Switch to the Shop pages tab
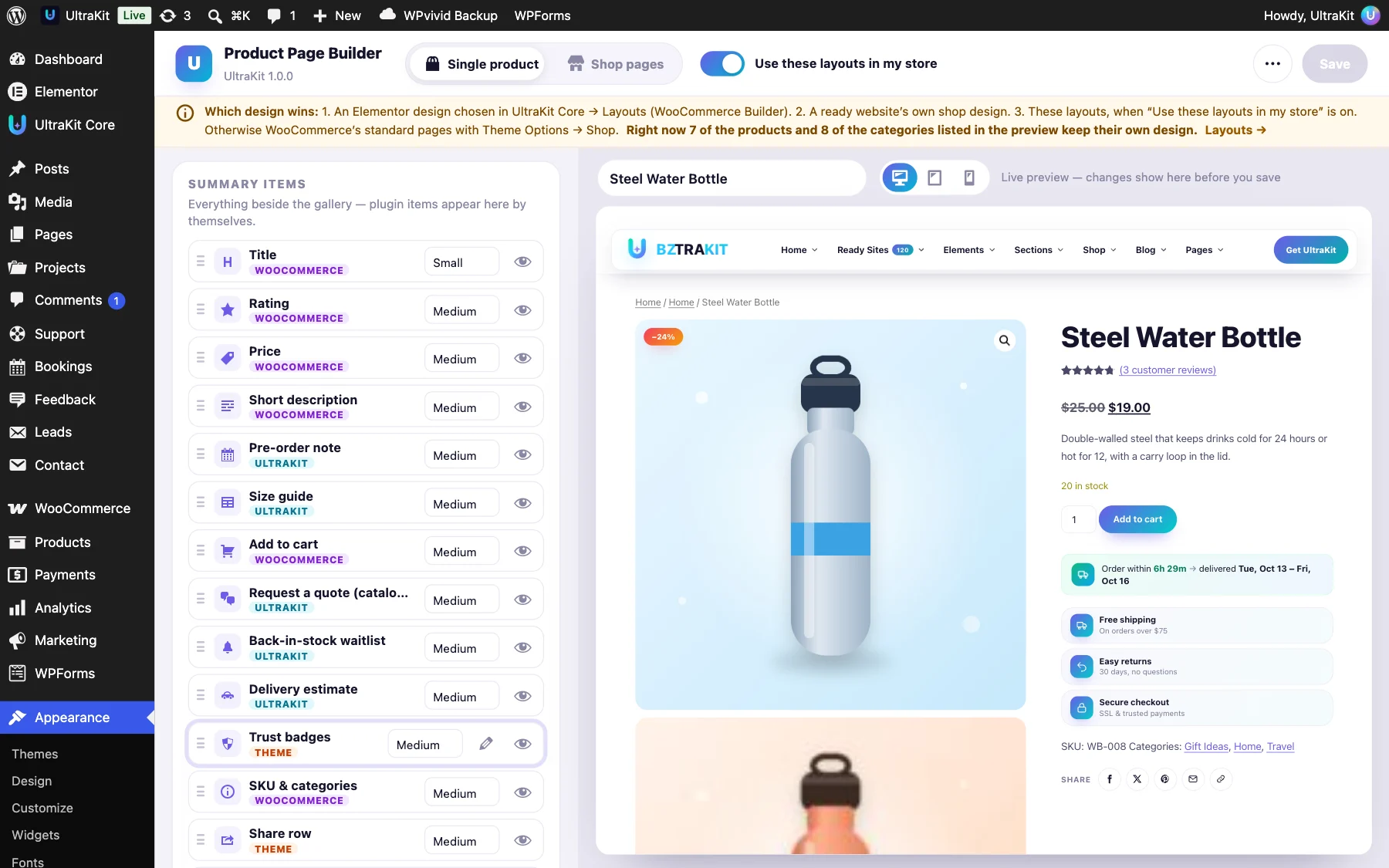1389x868 pixels. pyautogui.click(x=616, y=64)
